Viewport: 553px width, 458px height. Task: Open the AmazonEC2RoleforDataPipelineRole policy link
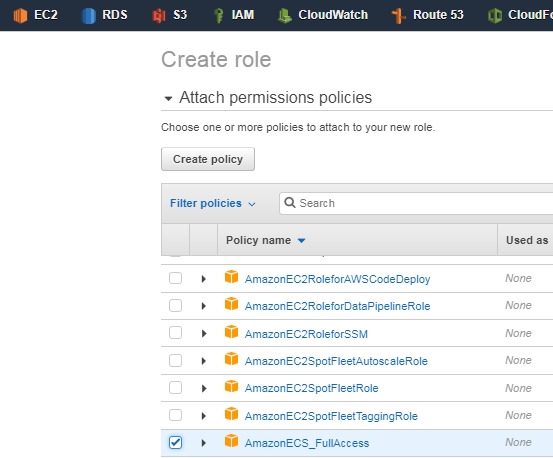[x=338, y=306]
